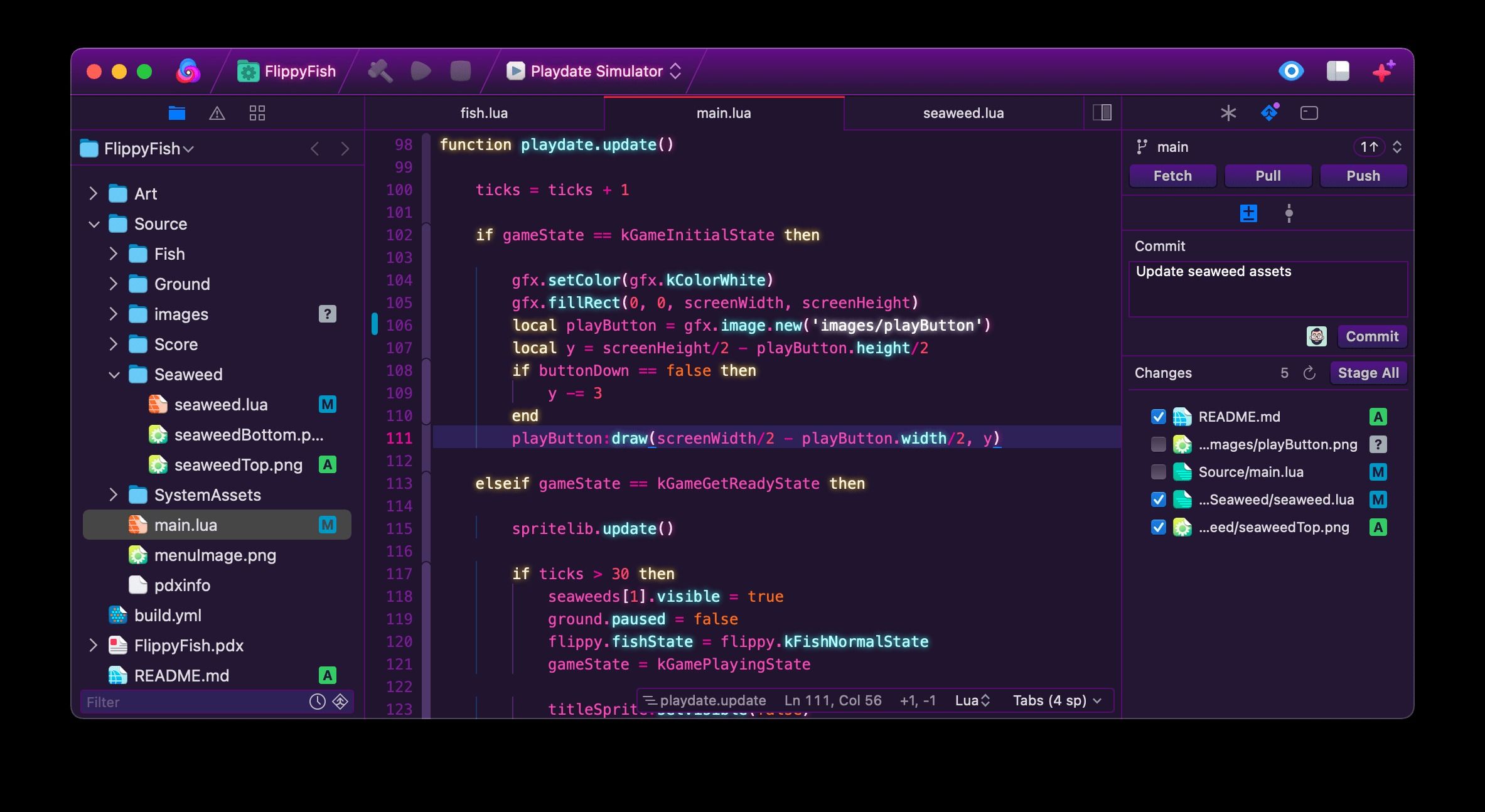Switch to the seaweed.lua tab
Viewport: 1485px width, 812px height.
point(963,114)
